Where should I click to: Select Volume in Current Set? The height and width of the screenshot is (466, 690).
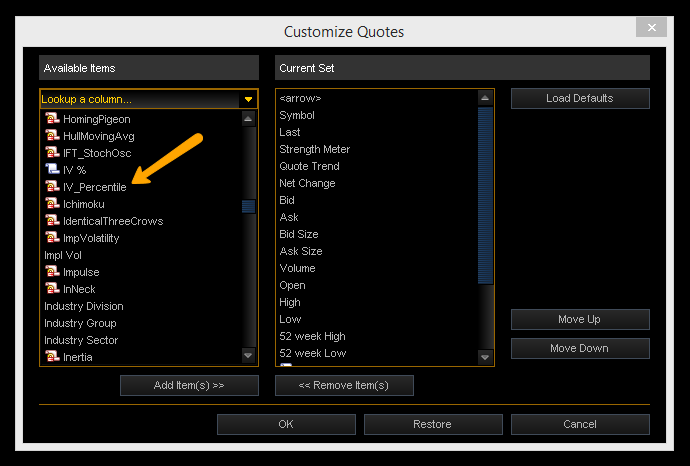[297, 268]
